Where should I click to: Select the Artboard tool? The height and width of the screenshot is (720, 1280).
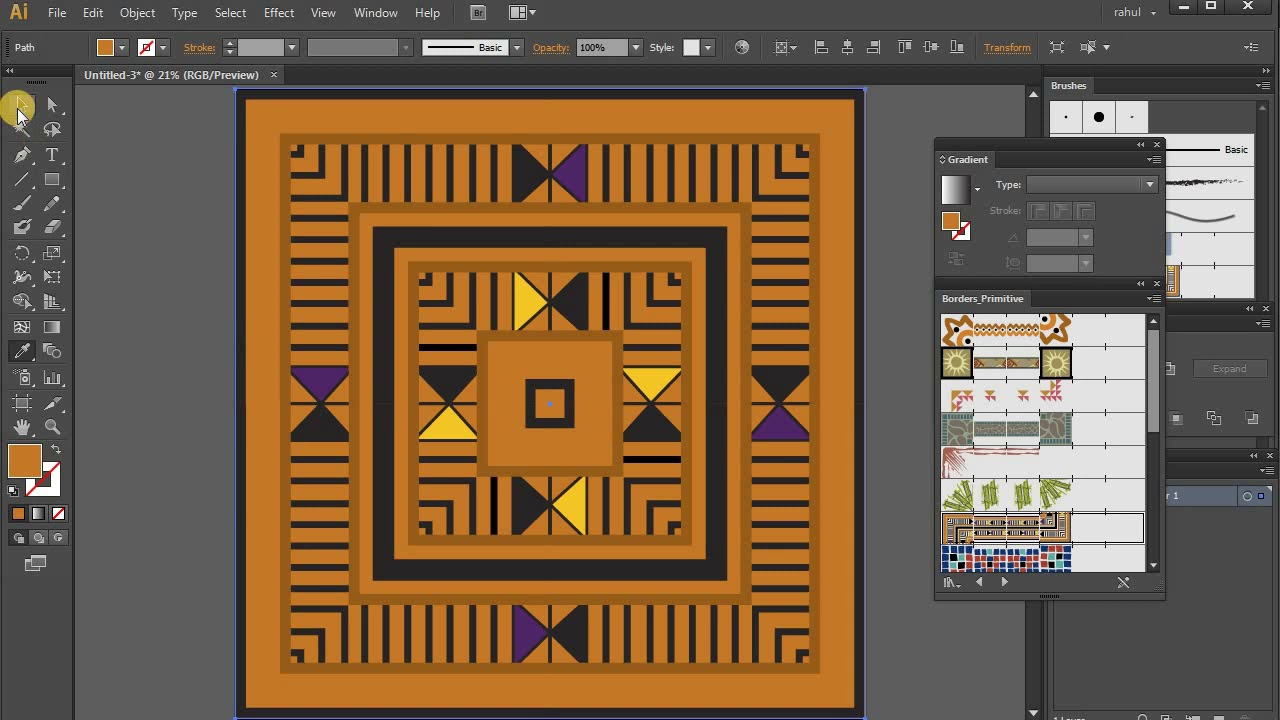[22, 403]
